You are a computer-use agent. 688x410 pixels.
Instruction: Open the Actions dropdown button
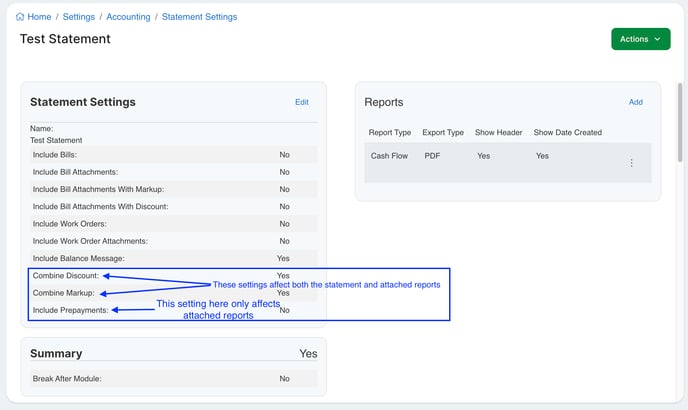click(x=639, y=39)
